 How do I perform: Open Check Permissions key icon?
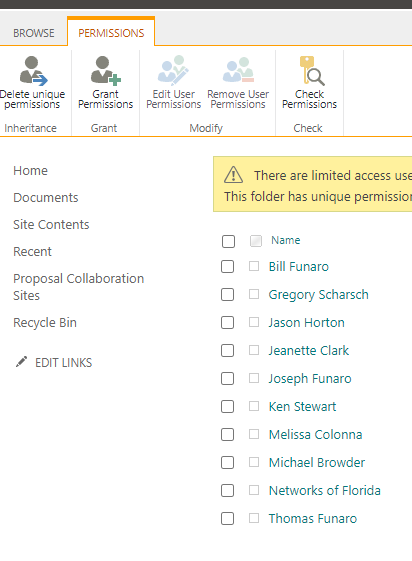311,71
